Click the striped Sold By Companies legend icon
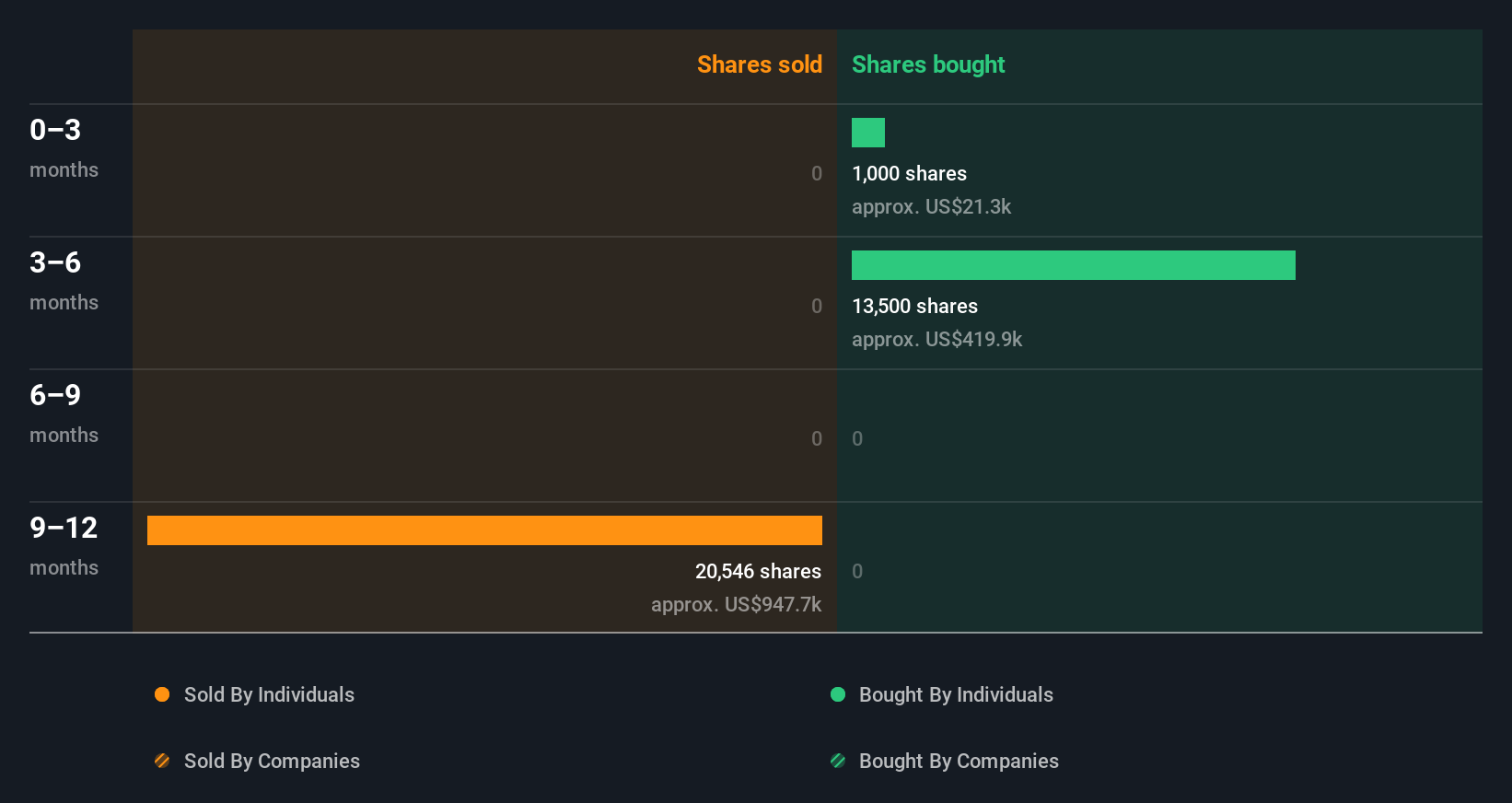Viewport: 1512px width, 803px height. tap(162, 761)
